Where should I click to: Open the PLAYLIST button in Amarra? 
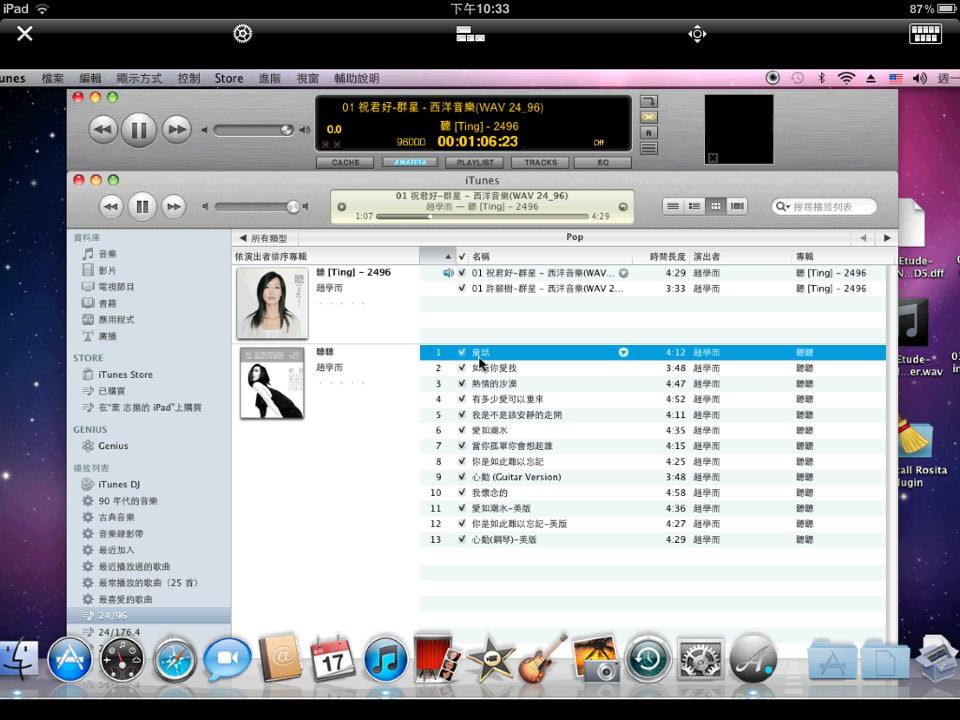(474, 162)
